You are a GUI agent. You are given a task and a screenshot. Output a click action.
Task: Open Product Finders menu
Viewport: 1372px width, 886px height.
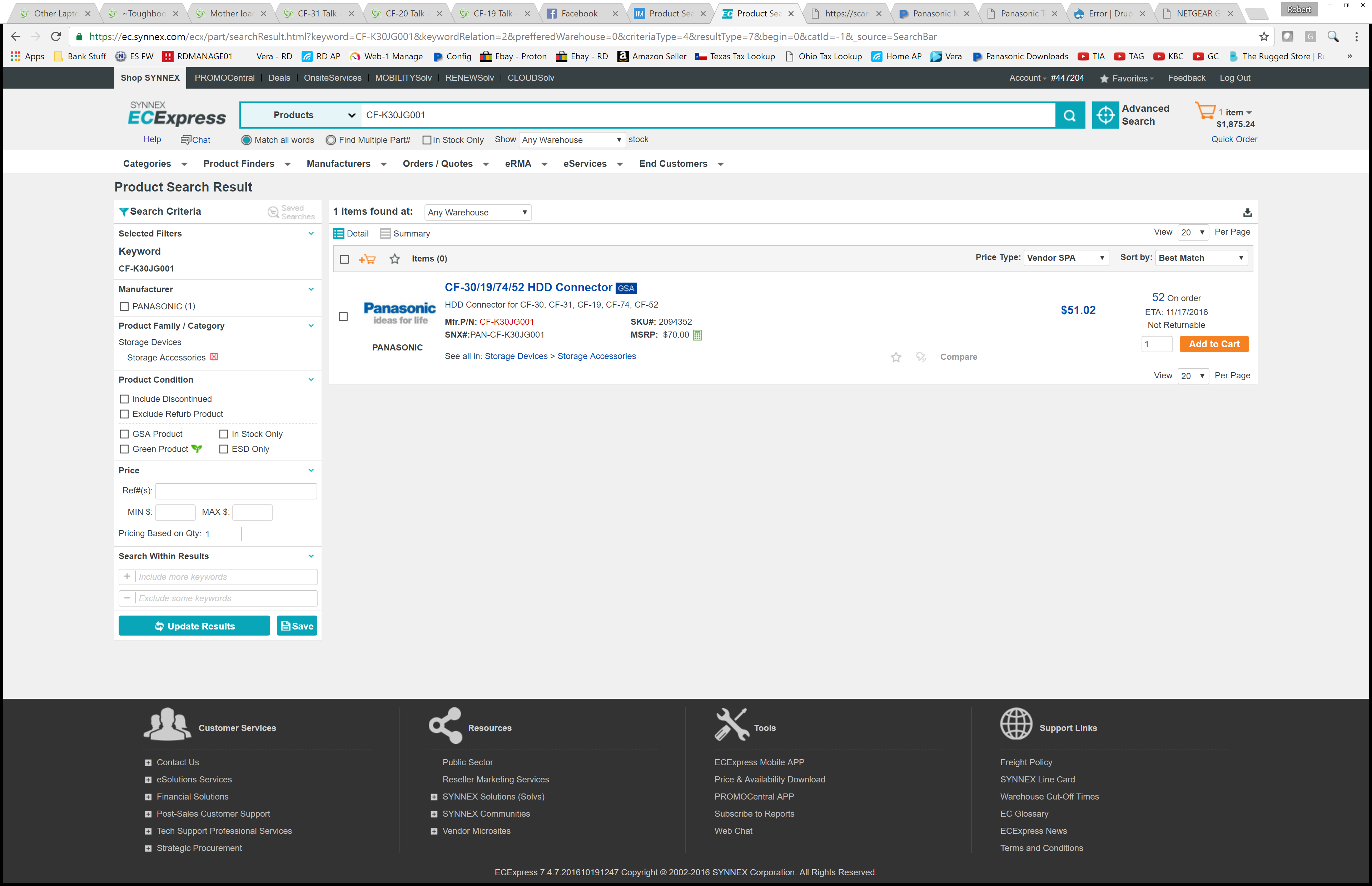click(247, 164)
